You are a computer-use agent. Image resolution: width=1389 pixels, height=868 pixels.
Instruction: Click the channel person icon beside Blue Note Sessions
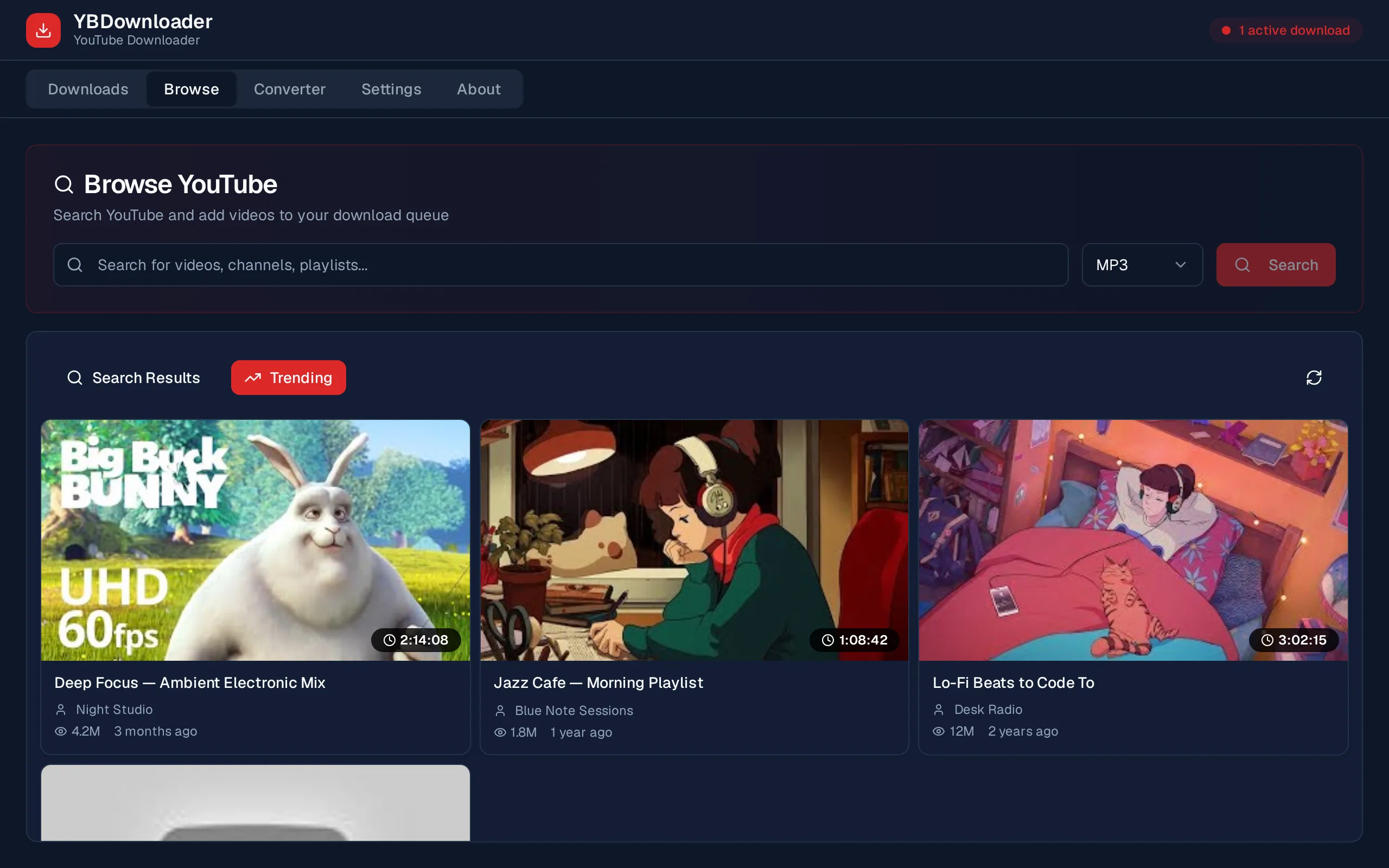500,711
